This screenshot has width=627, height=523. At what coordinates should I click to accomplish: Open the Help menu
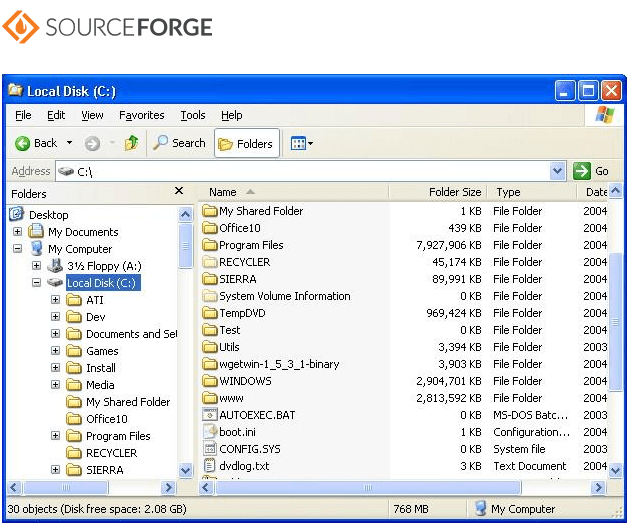232,115
